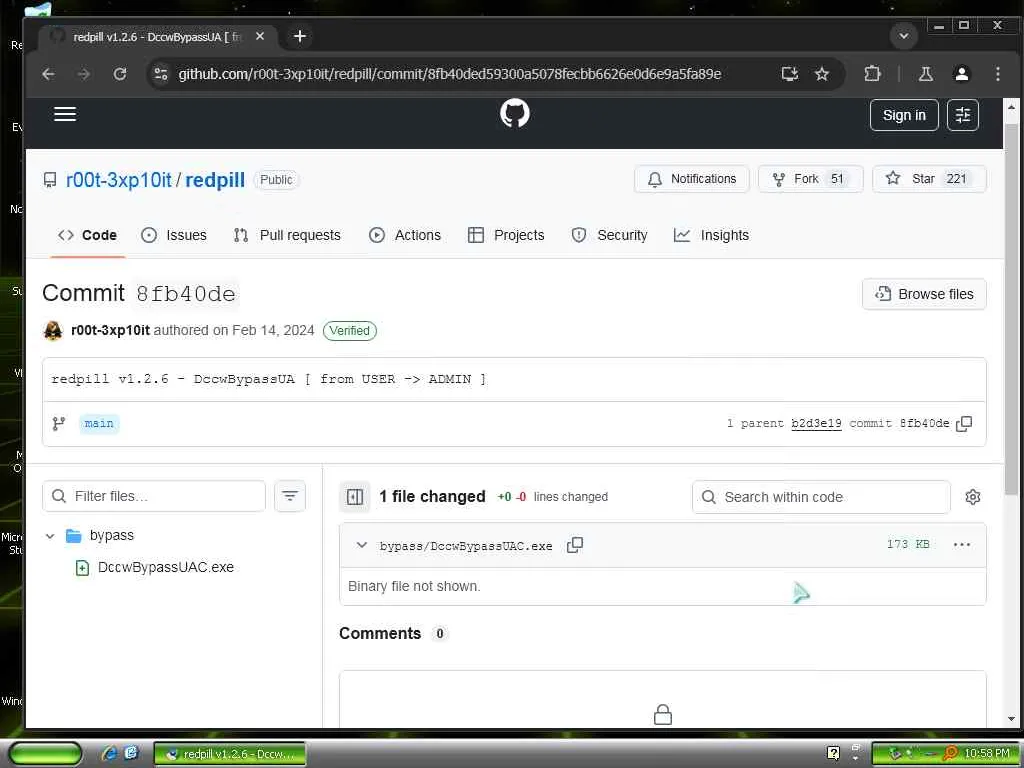Click the taskbar help question mark icon
1024x768 pixels.
point(833,754)
